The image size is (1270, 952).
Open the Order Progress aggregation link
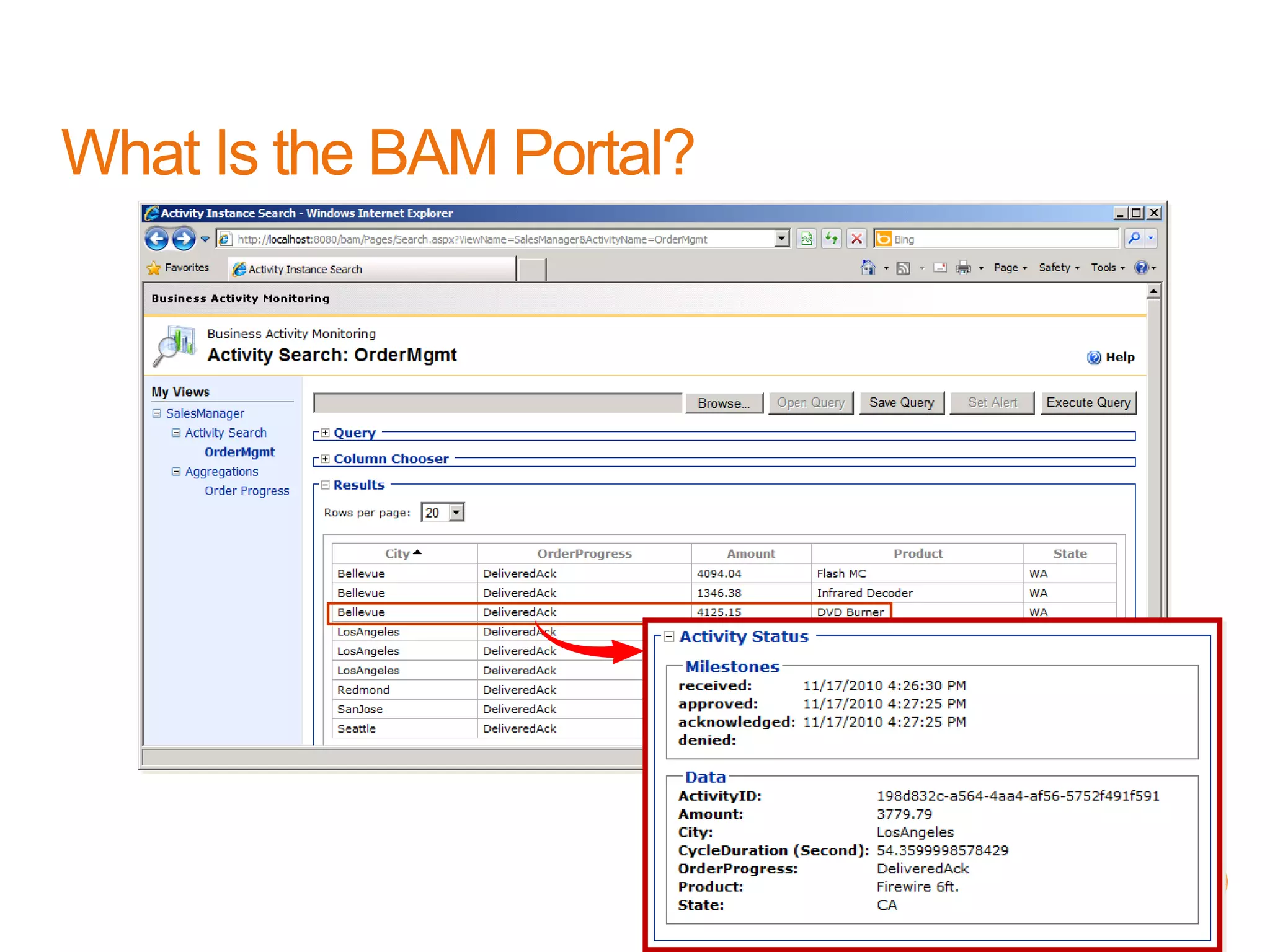click(x=247, y=491)
